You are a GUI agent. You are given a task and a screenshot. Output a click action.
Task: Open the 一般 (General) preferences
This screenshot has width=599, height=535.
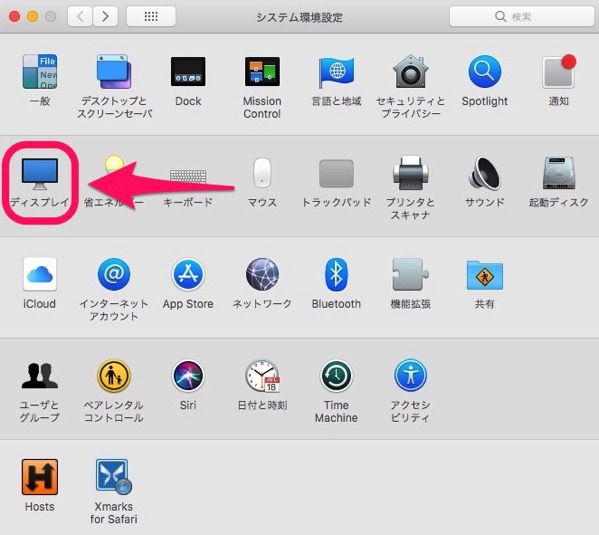pyautogui.click(x=40, y=72)
